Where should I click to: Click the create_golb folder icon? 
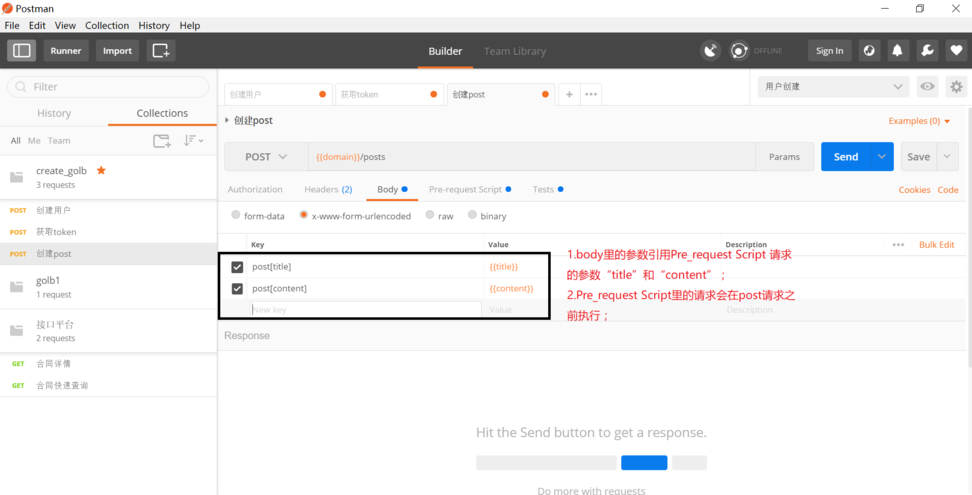tap(17, 177)
